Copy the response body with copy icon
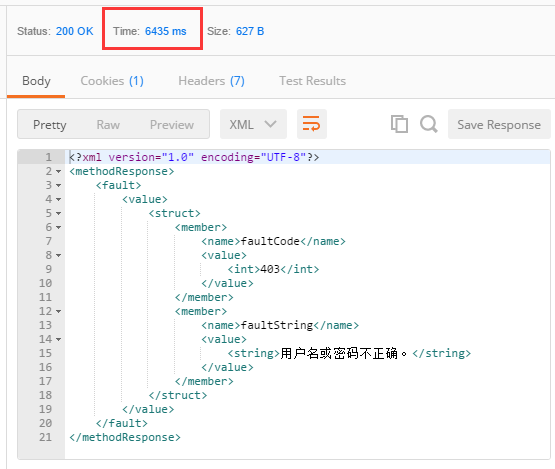This screenshot has width=555, height=469. tap(399, 124)
